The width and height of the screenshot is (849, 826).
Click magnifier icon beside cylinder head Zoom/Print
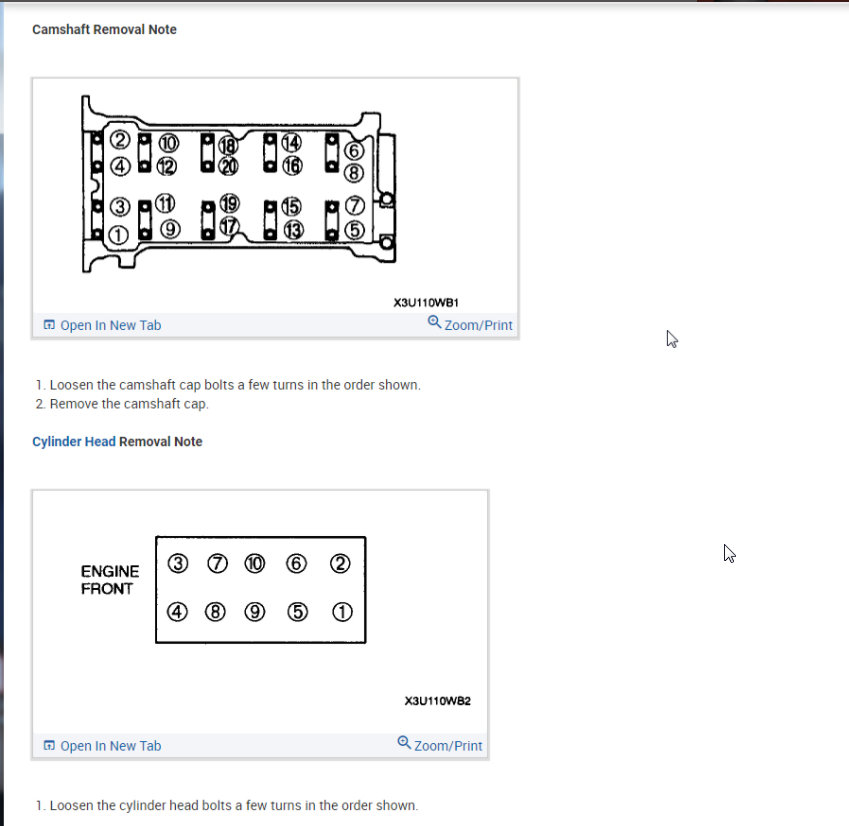coord(404,742)
